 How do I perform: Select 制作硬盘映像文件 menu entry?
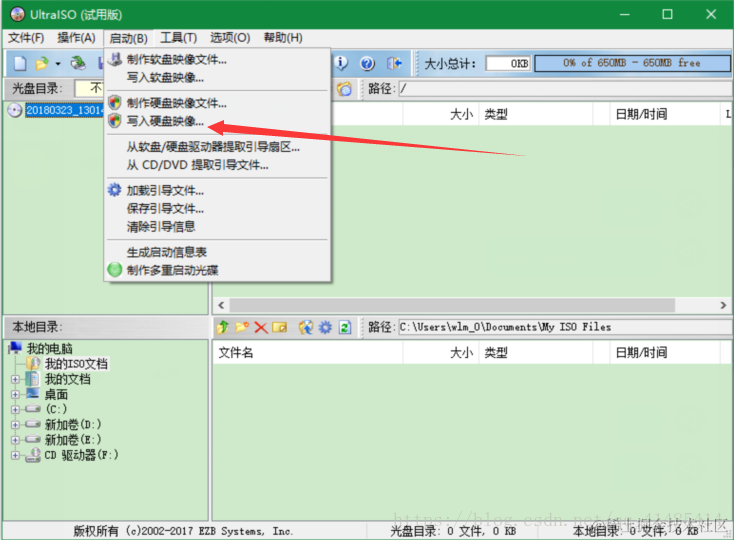point(218,103)
